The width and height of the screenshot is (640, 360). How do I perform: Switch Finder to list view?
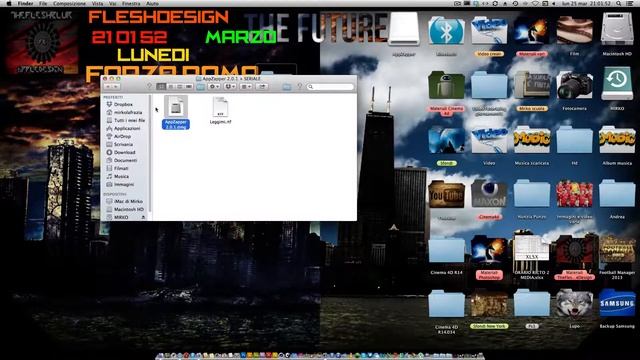pyautogui.click(x=171, y=87)
